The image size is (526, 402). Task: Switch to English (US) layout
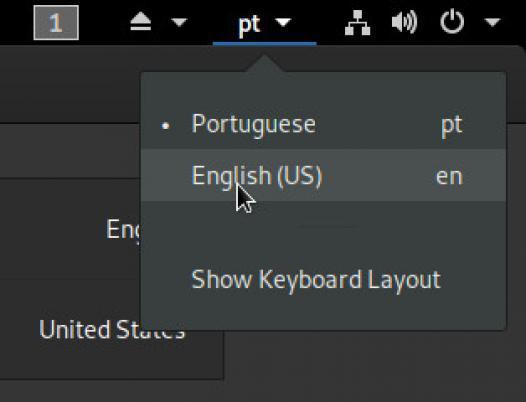[x=323, y=175]
